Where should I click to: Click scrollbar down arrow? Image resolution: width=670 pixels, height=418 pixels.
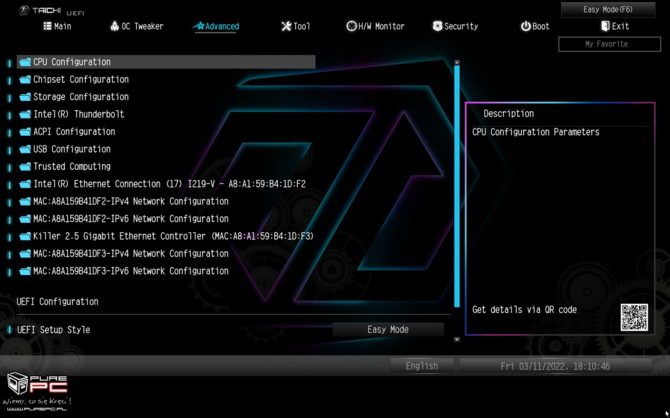click(x=457, y=339)
